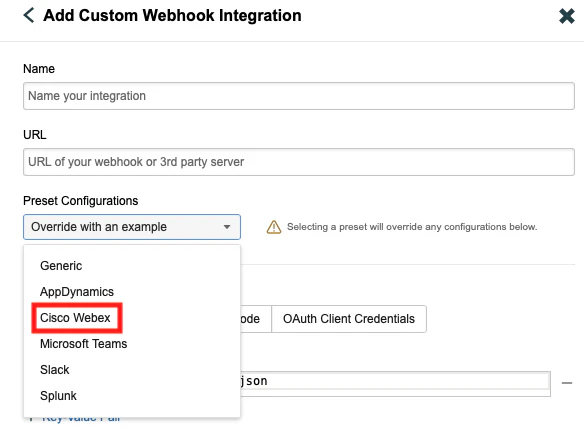Viewport: 584px width, 437px height.
Task: Switch to OAuth Client Credentials tab
Action: point(349,319)
